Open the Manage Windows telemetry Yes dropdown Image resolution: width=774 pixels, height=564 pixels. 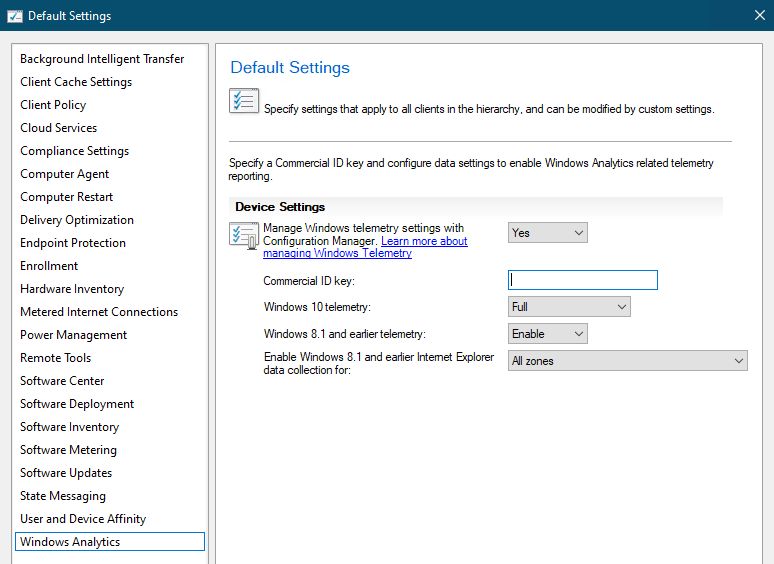pyautogui.click(x=547, y=233)
